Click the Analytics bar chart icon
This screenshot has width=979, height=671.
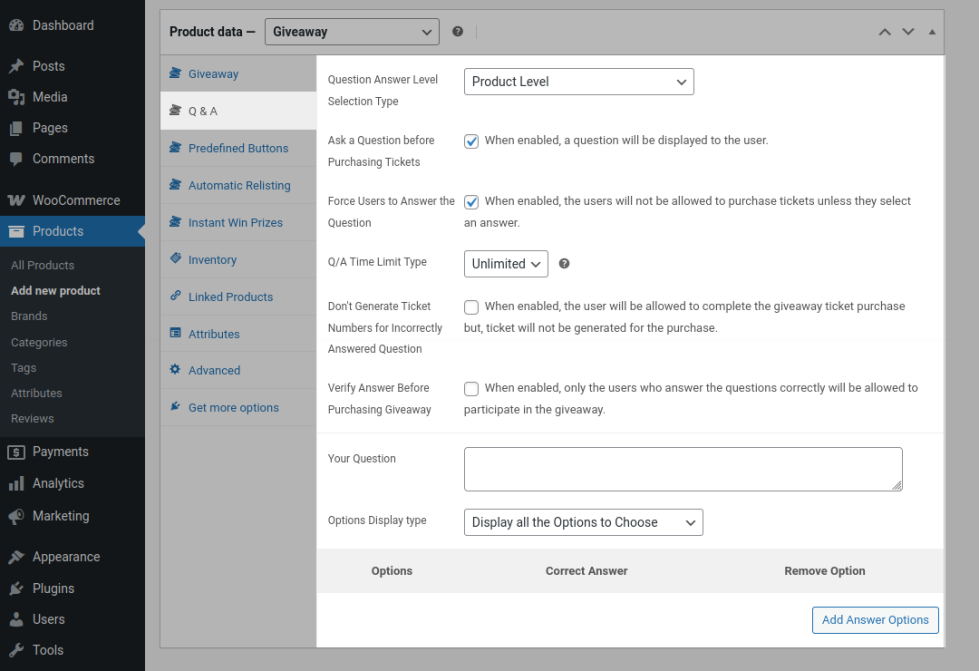16,483
